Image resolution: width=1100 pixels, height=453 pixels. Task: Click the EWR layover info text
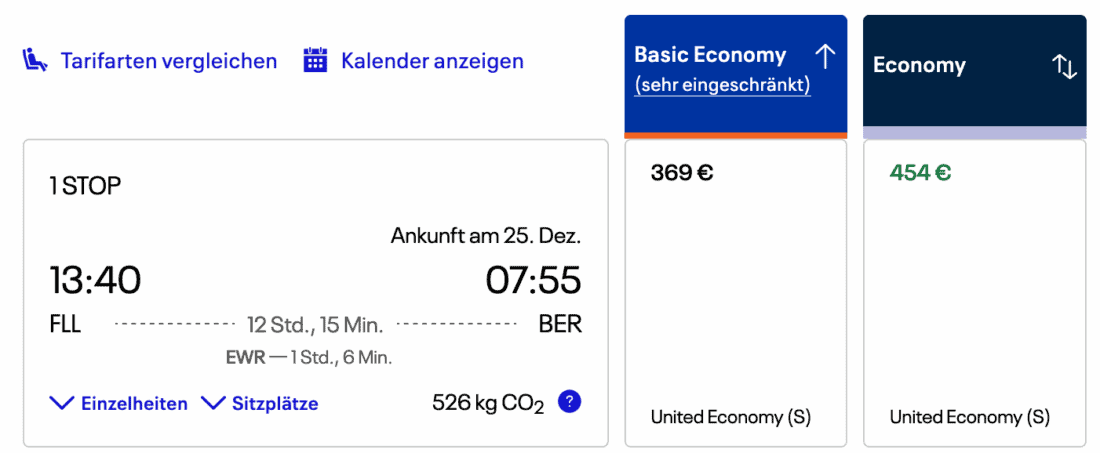309,357
